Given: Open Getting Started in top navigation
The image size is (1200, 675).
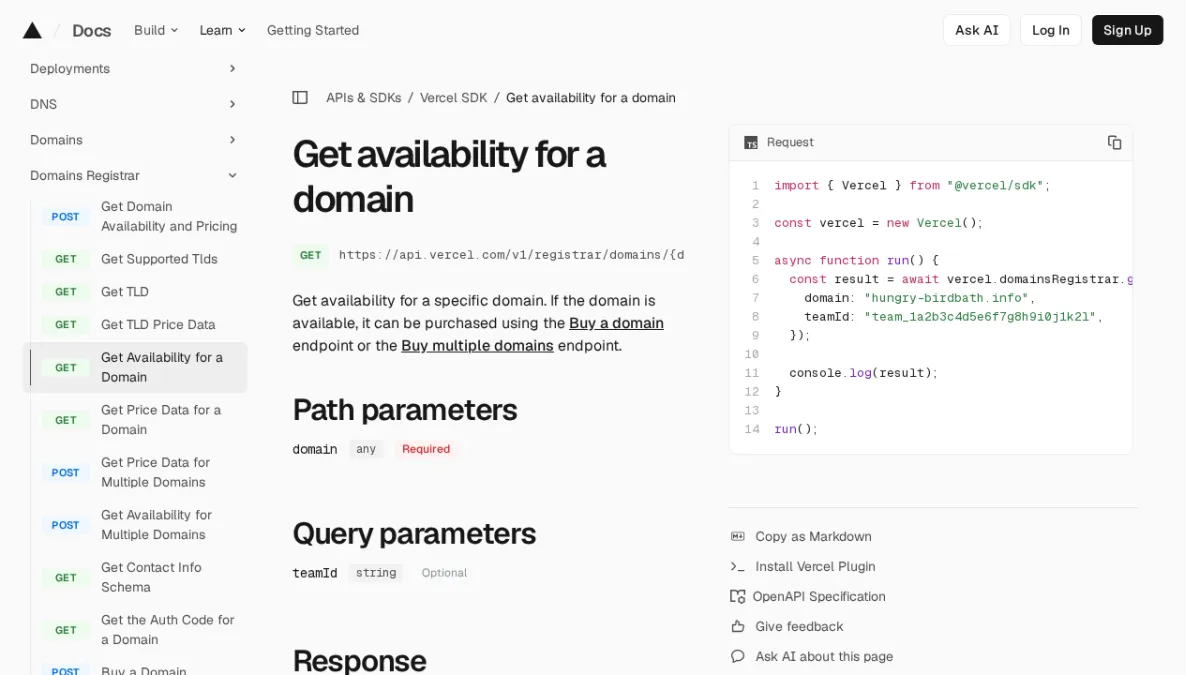Looking at the screenshot, I should point(313,30).
